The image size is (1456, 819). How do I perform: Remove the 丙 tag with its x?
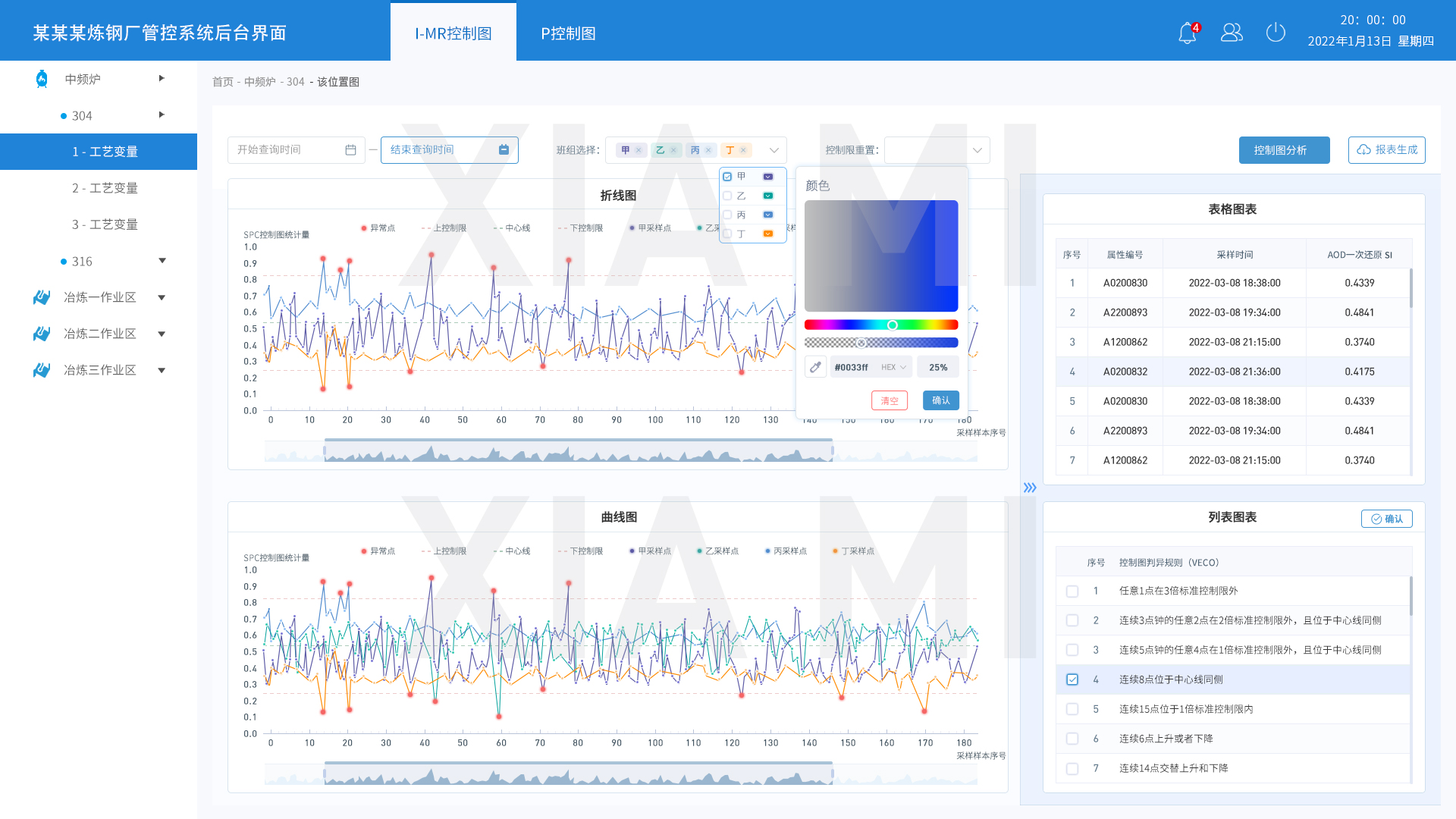coord(708,150)
